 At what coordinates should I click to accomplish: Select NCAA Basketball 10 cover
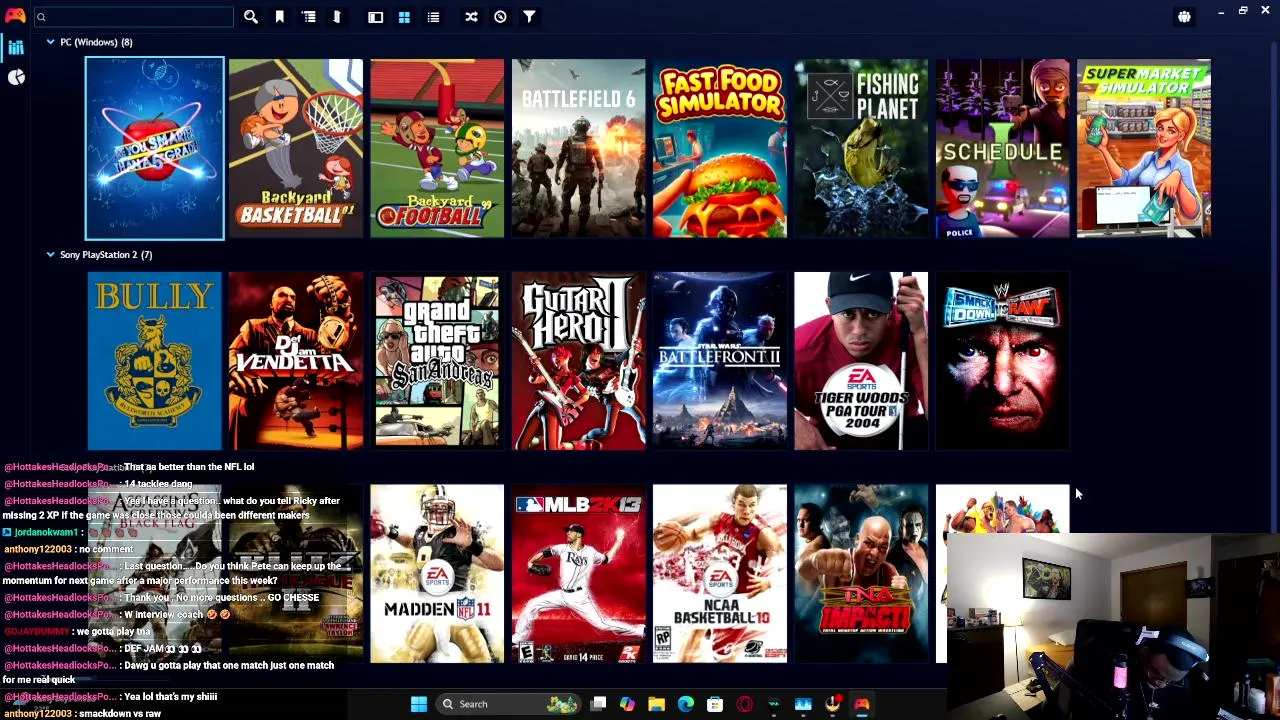coord(720,574)
